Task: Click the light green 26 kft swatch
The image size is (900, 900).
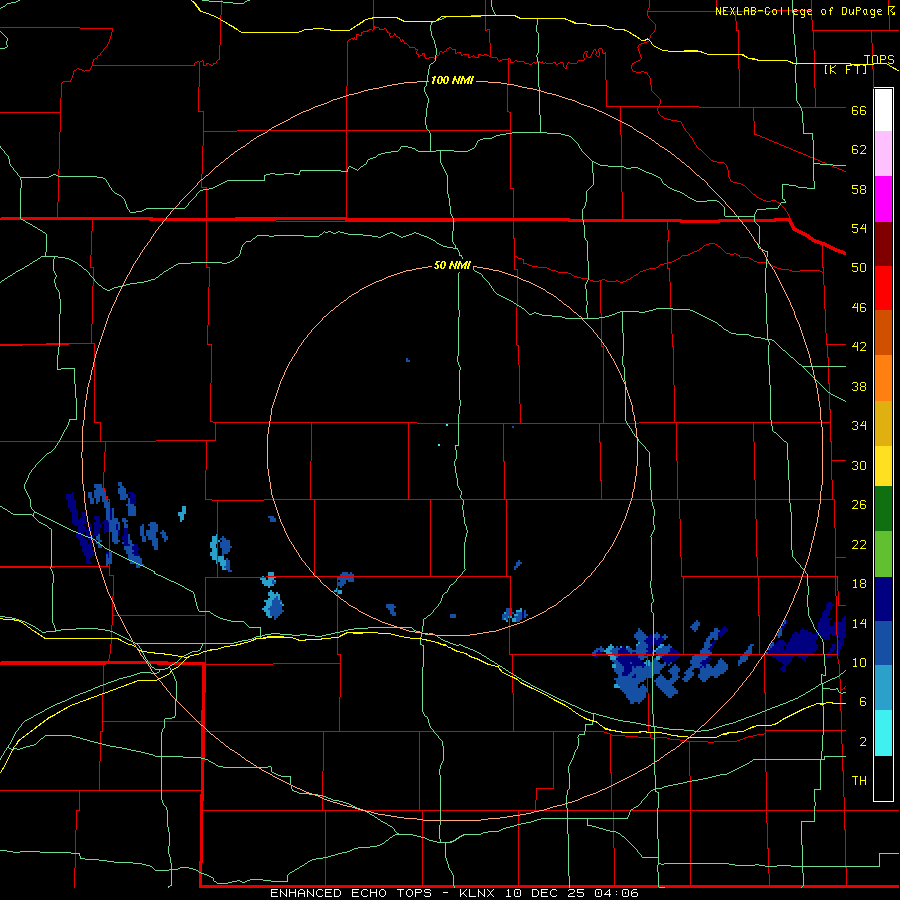Action: pos(883,554)
